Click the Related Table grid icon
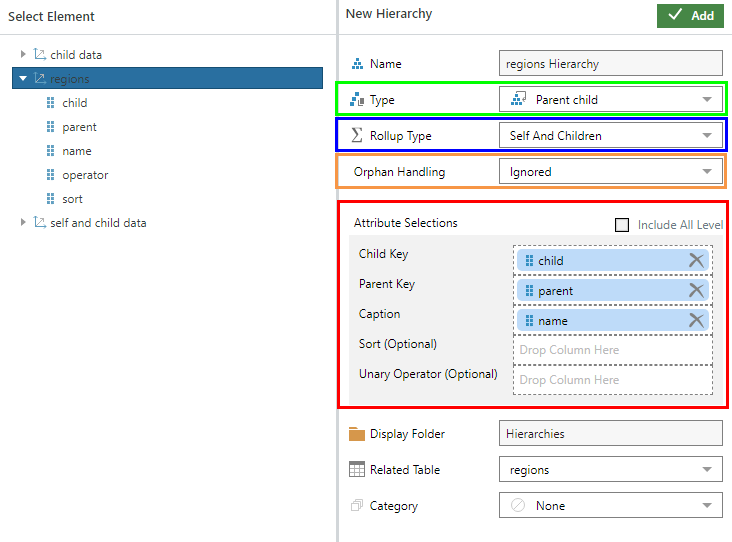The height and width of the screenshot is (542, 732). [x=356, y=470]
